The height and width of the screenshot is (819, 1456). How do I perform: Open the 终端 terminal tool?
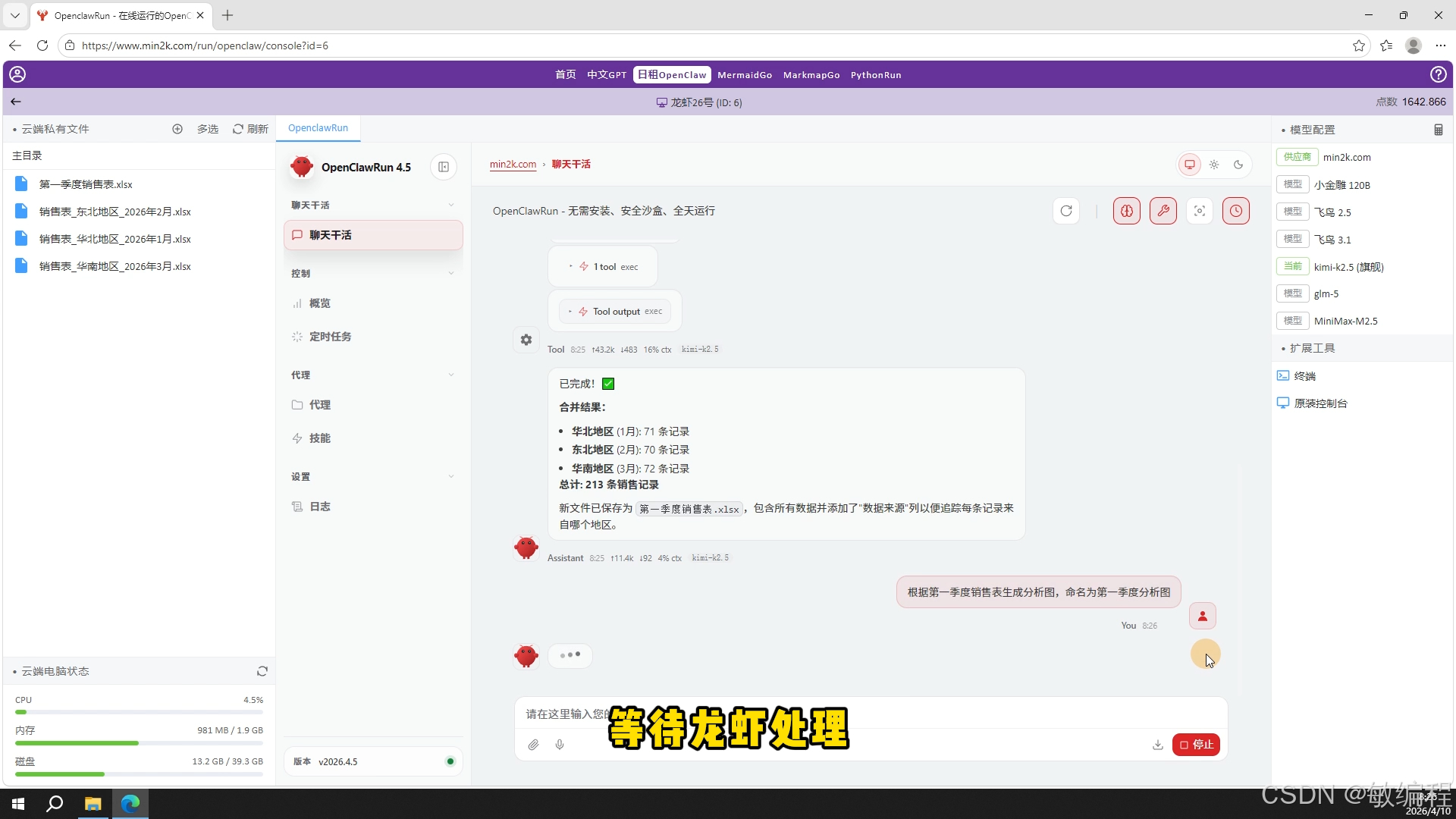[x=1304, y=375]
